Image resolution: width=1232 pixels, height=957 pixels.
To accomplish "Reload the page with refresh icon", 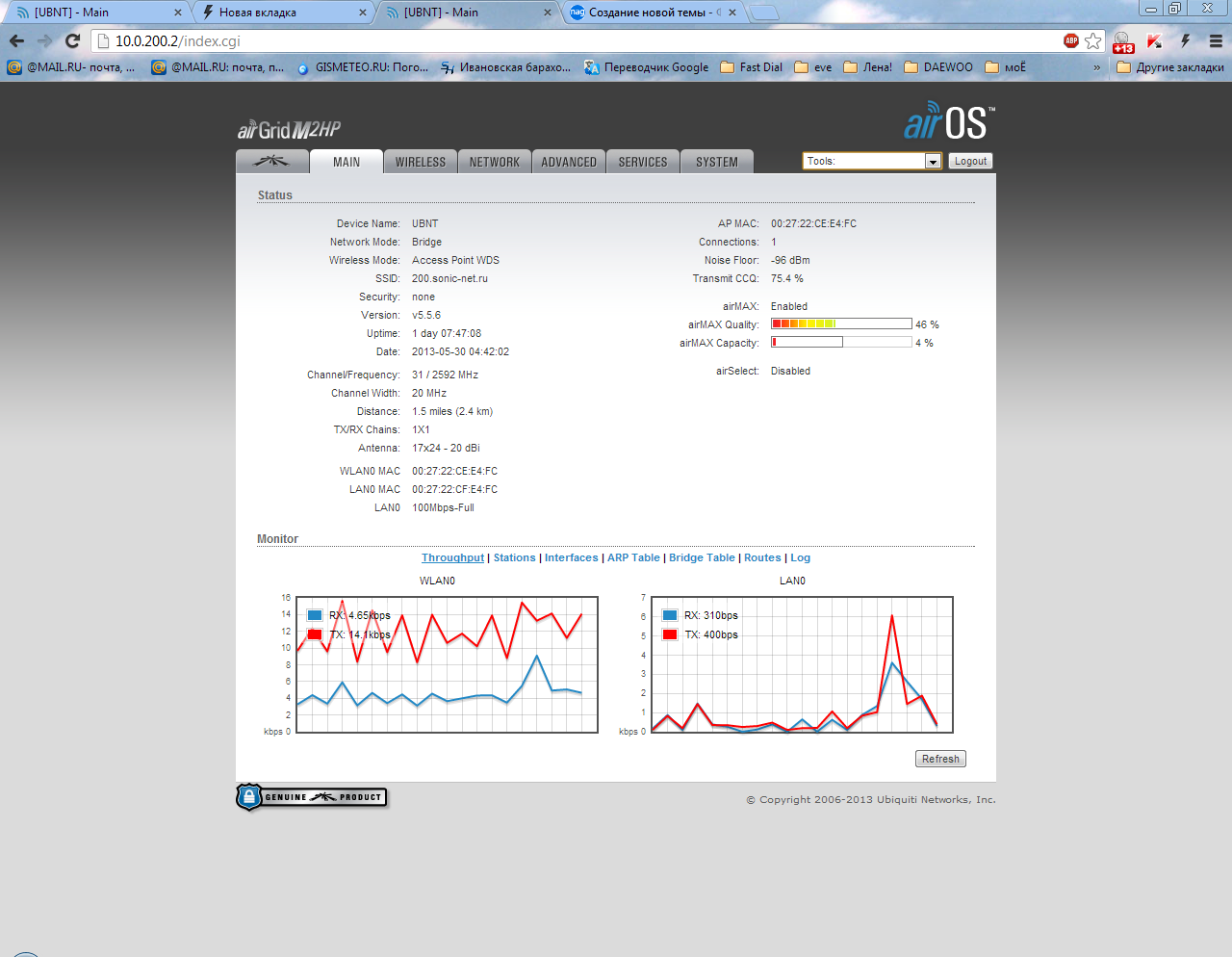I will [x=72, y=40].
